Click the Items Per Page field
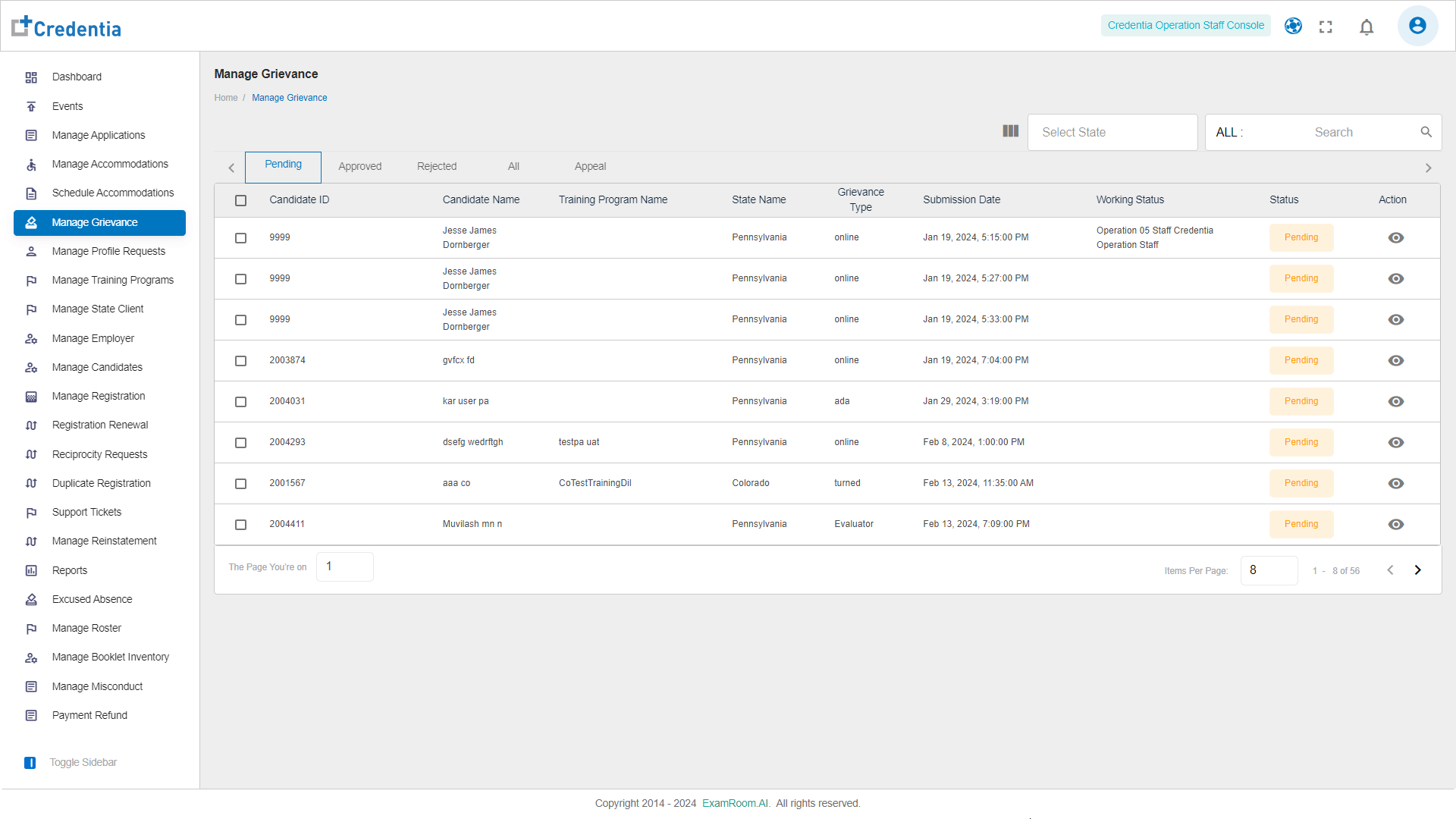The width and height of the screenshot is (1456, 819). [1268, 570]
